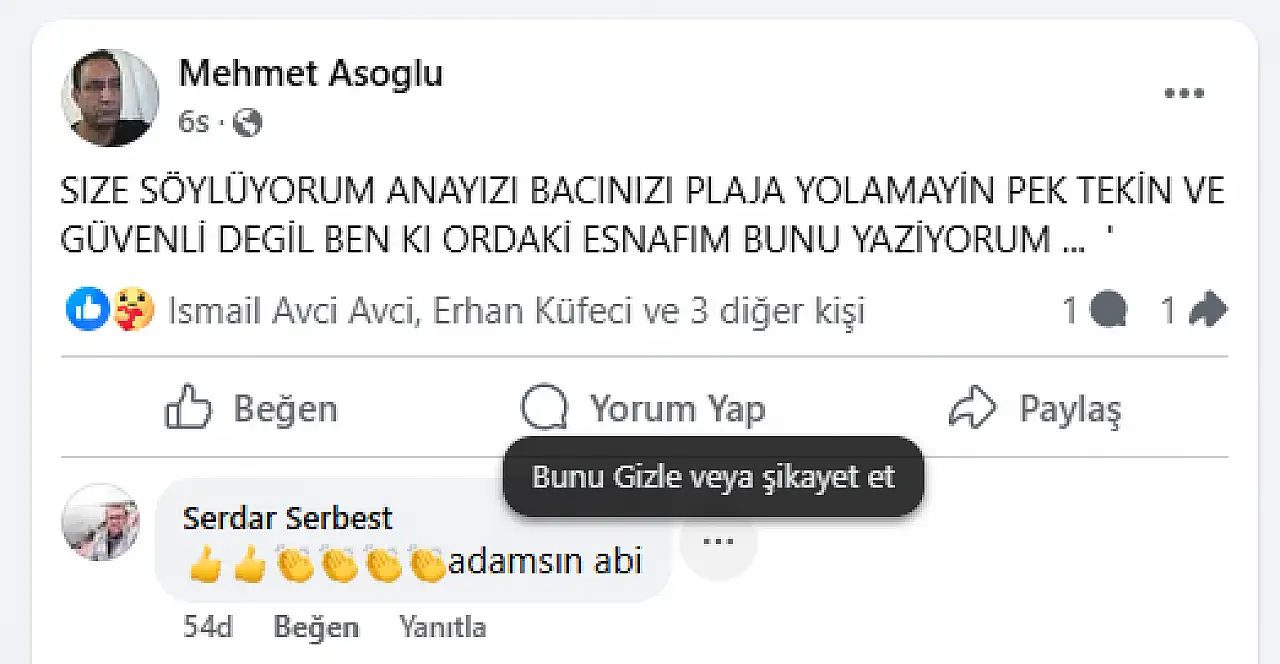The image size is (1280, 664).
Task: Click the speech bubble Yorum Yap icon
Action: pyautogui.click(x=545, y=409)
